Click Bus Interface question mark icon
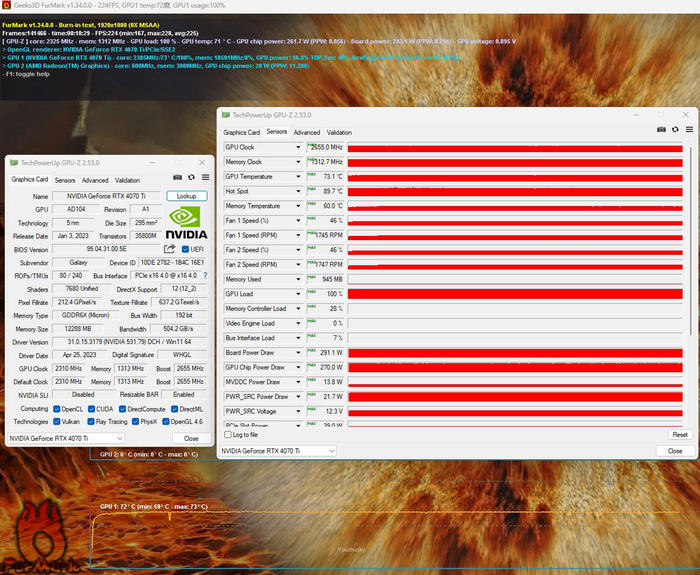 pyautogui.click(x=205, y=275)
